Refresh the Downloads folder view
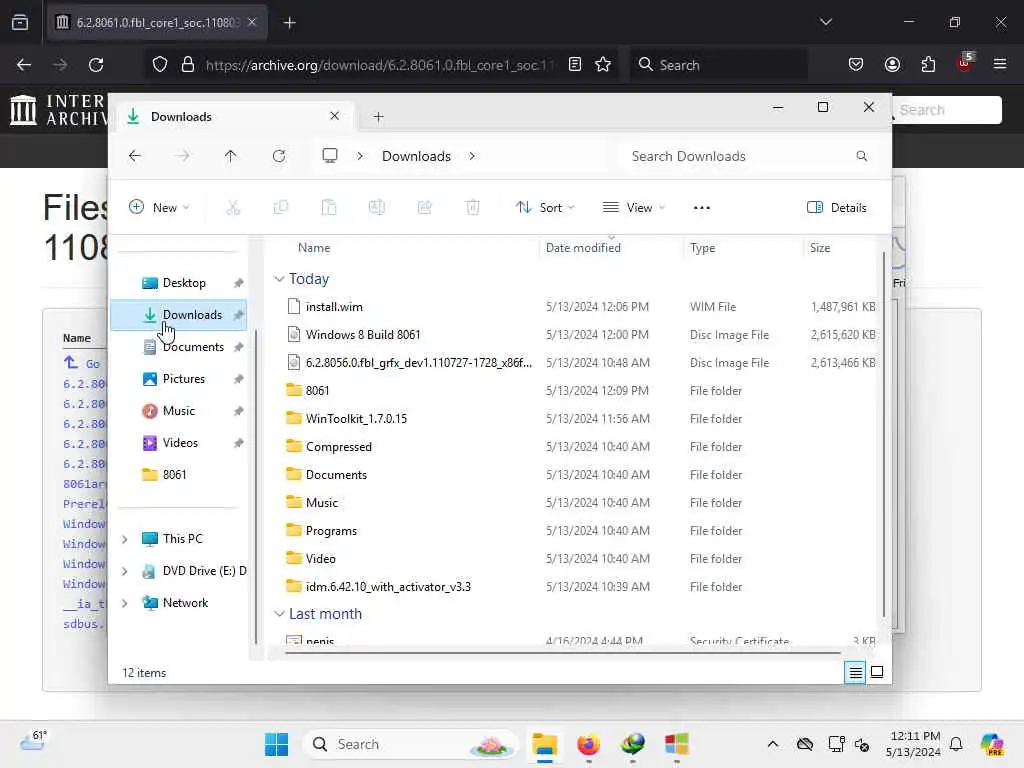 tap(279, 156)
